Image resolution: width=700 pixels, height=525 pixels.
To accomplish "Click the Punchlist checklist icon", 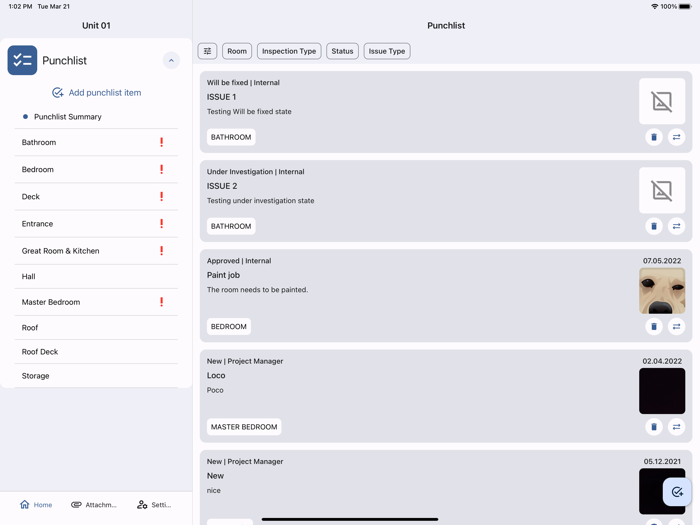I will [22, 60].
